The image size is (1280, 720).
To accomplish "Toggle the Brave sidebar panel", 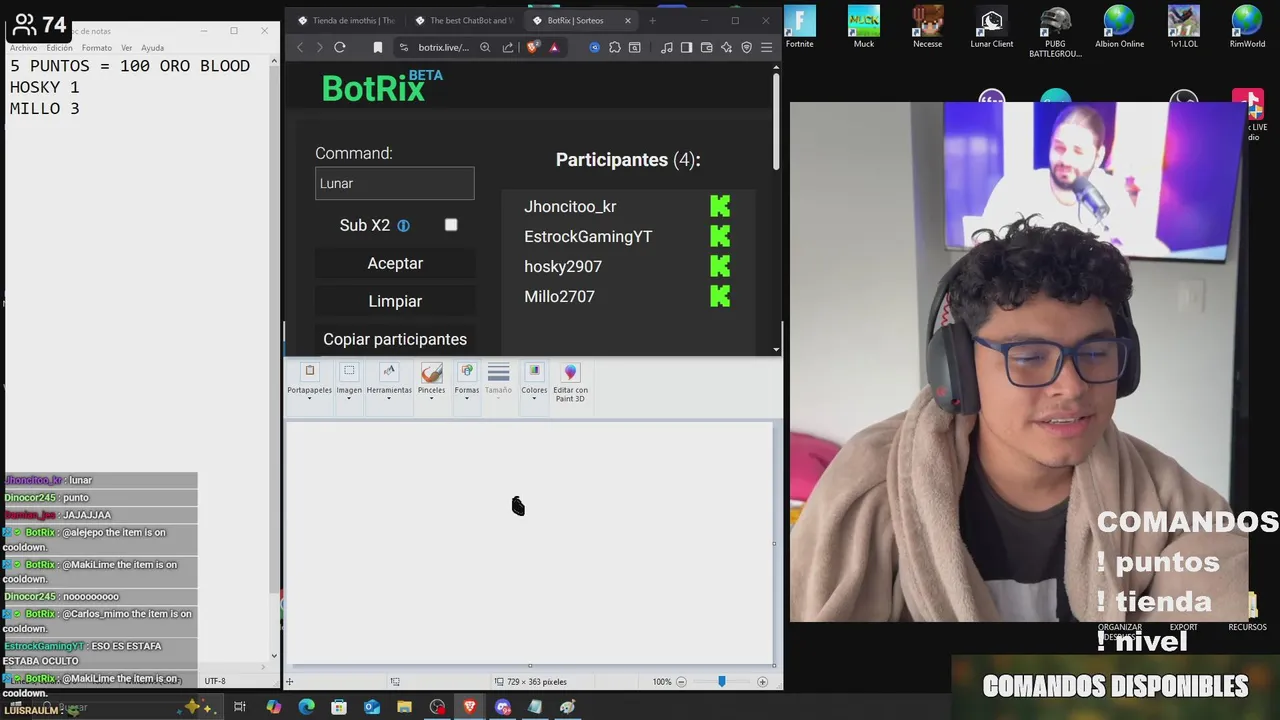I will (686, 47).
